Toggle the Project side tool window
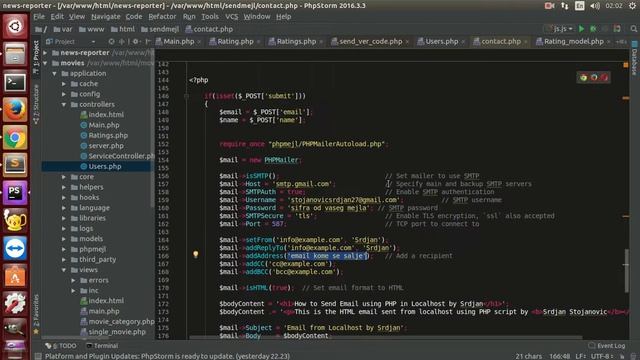Screen dimensions: 640x360 point(36,56)
